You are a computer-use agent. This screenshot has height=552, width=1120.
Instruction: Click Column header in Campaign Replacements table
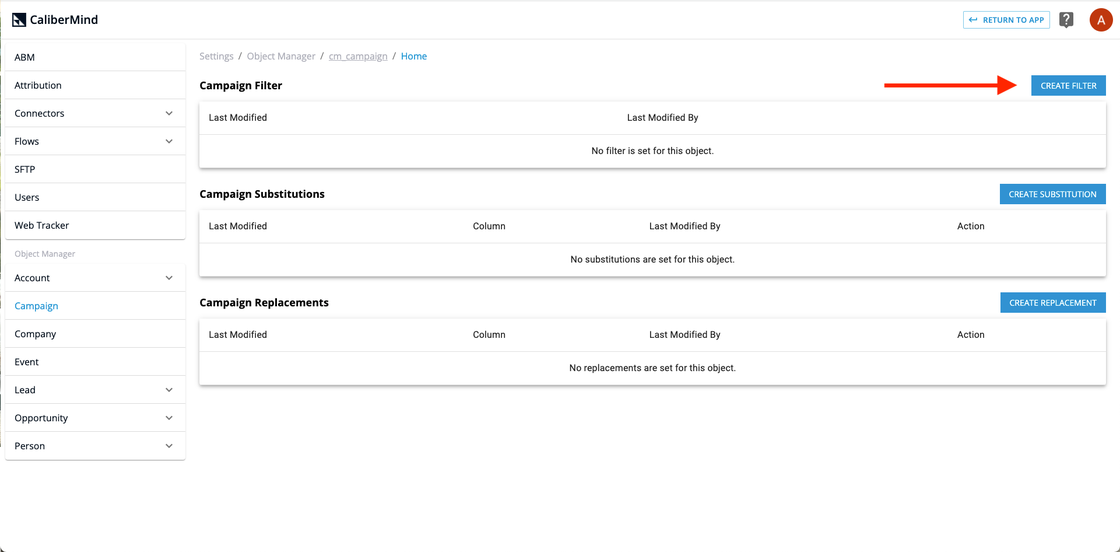(x=489, y=335)
